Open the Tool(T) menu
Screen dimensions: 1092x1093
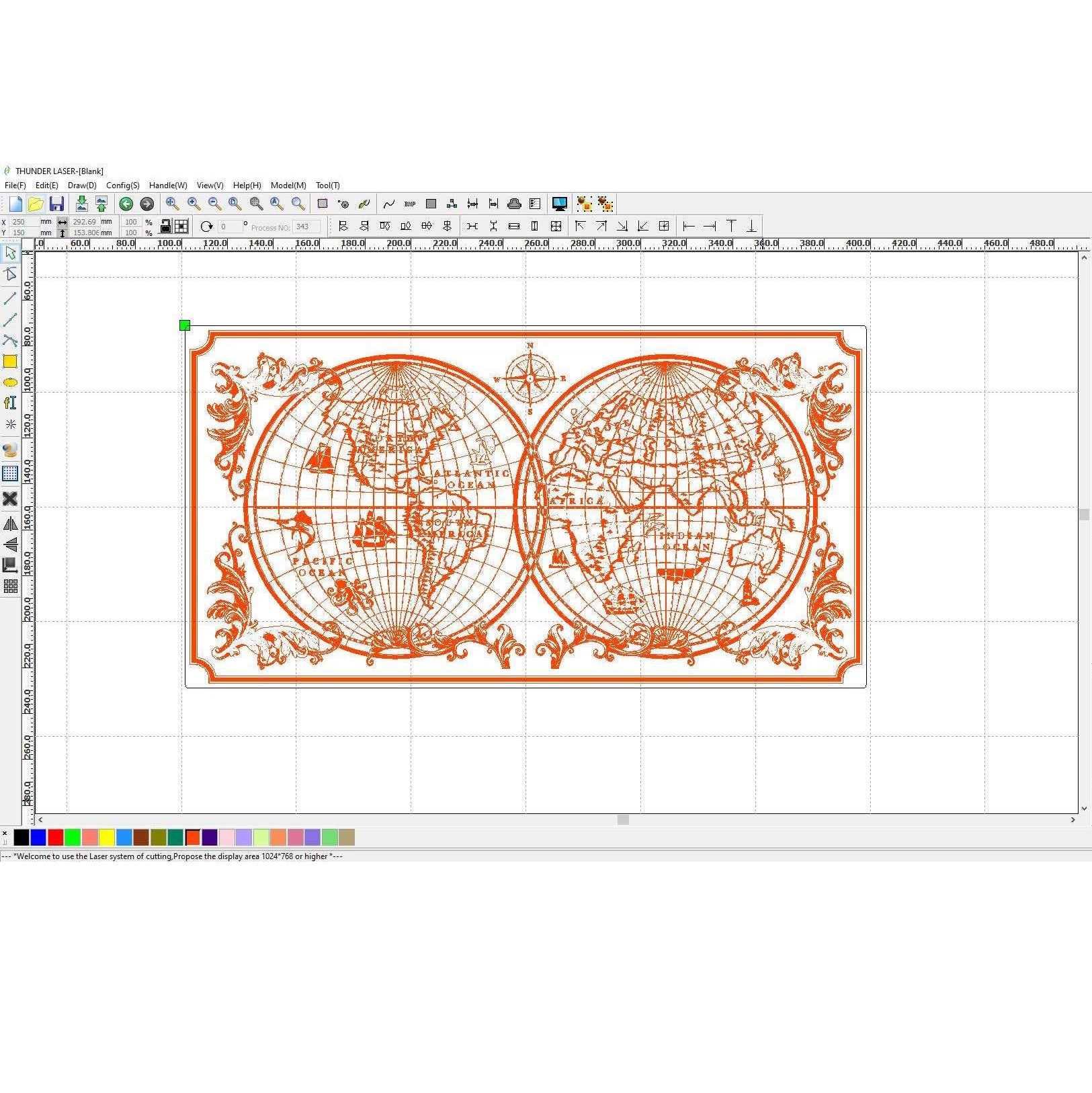click(x=328, y=186)
